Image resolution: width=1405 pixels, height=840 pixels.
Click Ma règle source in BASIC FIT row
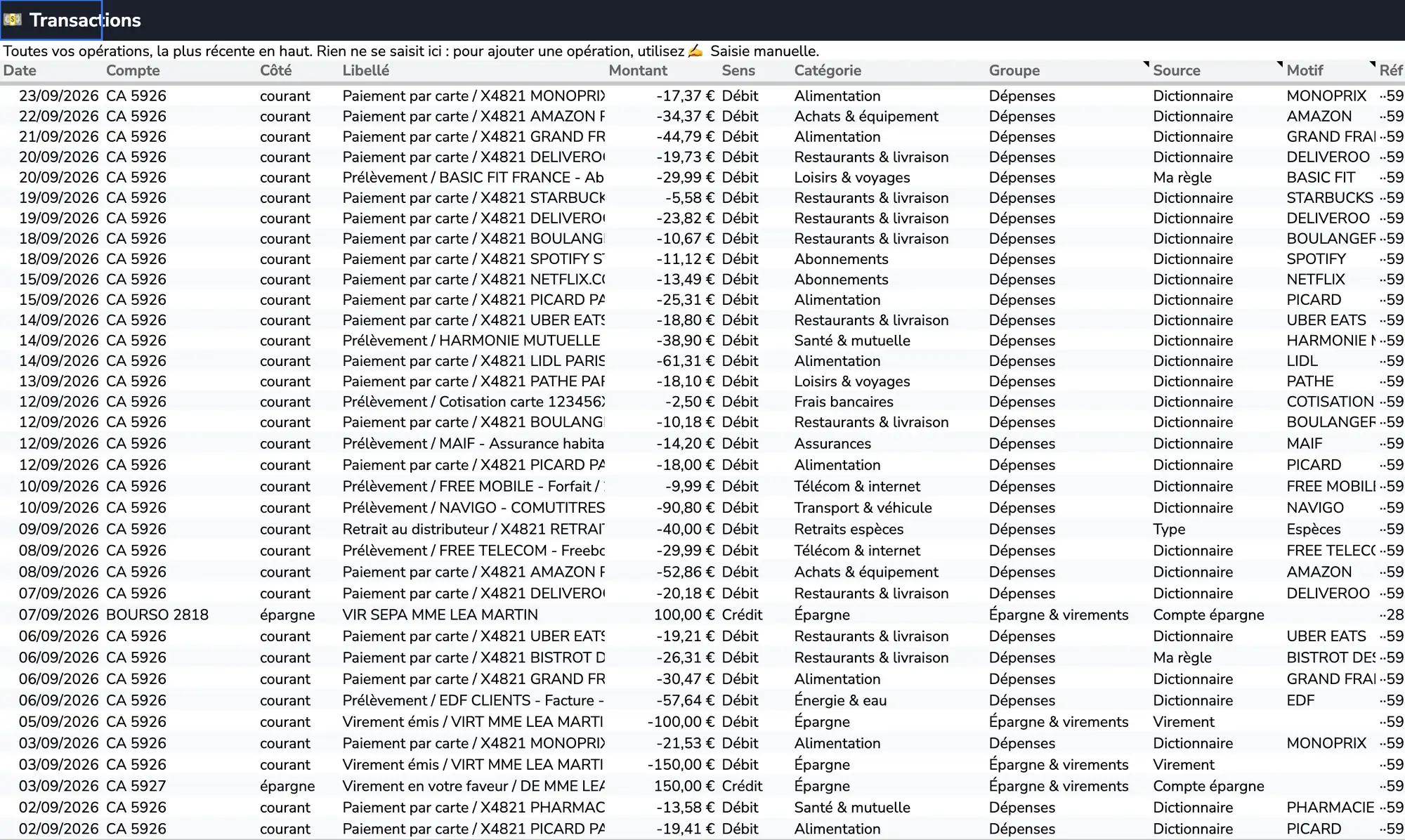pyautogui.click(x=1182, y=177)
